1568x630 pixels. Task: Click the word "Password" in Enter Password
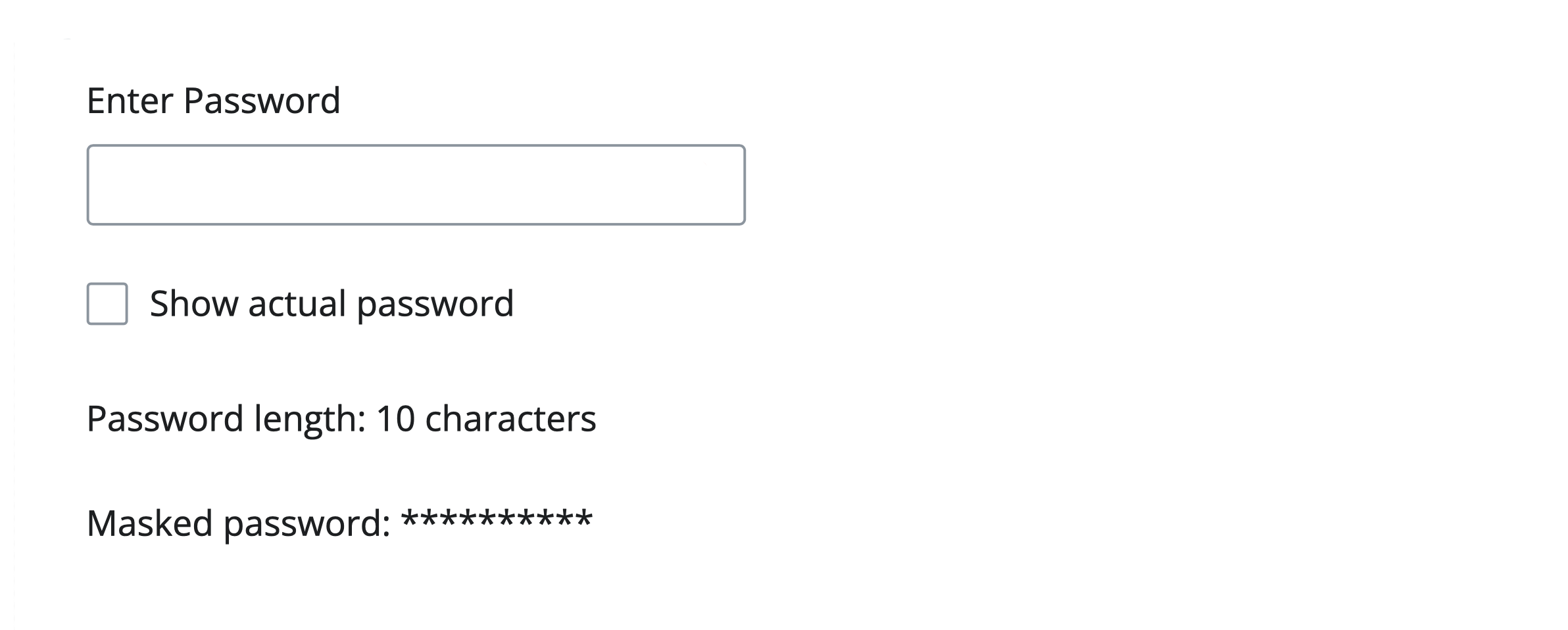261,101
